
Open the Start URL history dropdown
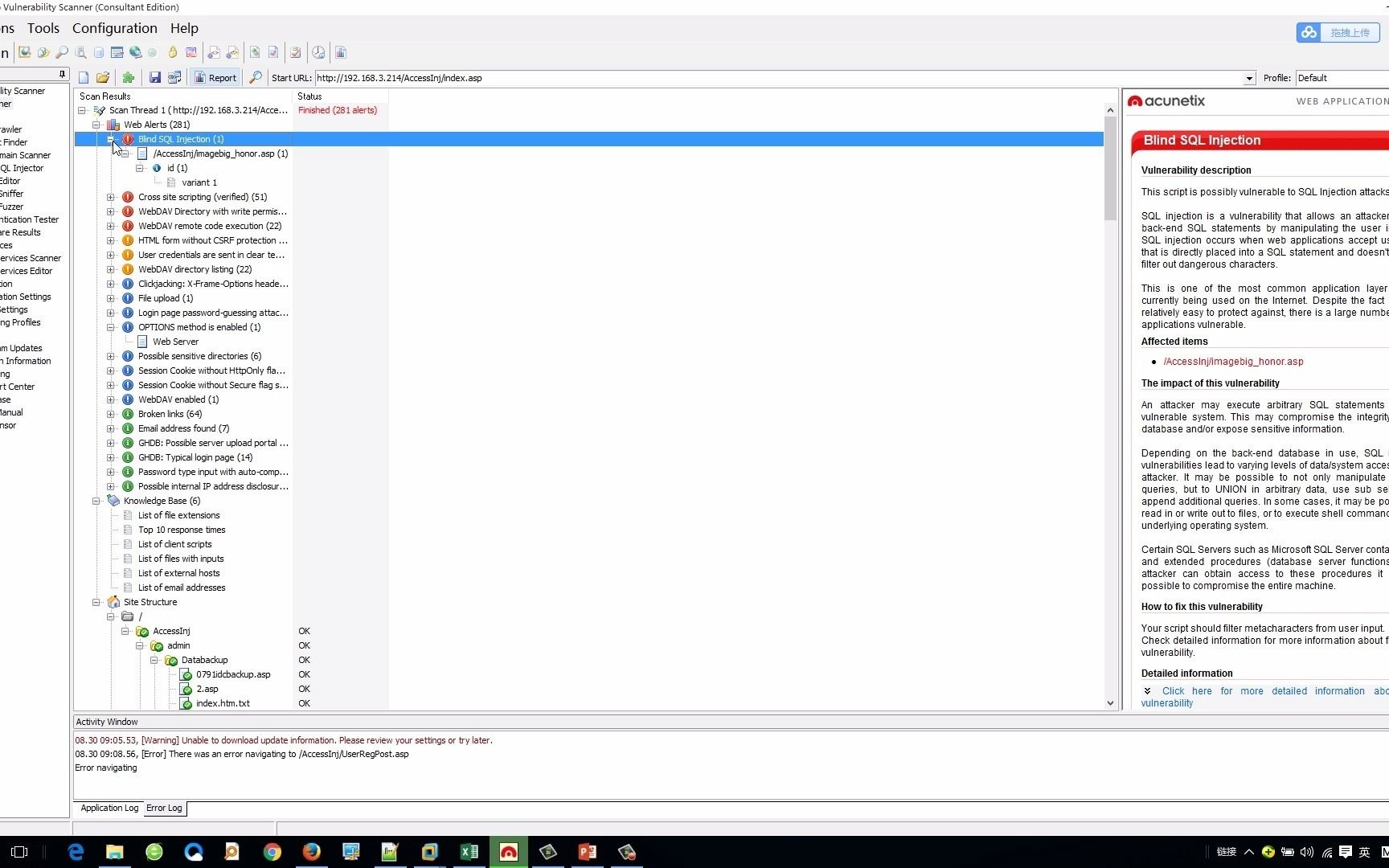pyautogui.click(x=1248, y=78)
